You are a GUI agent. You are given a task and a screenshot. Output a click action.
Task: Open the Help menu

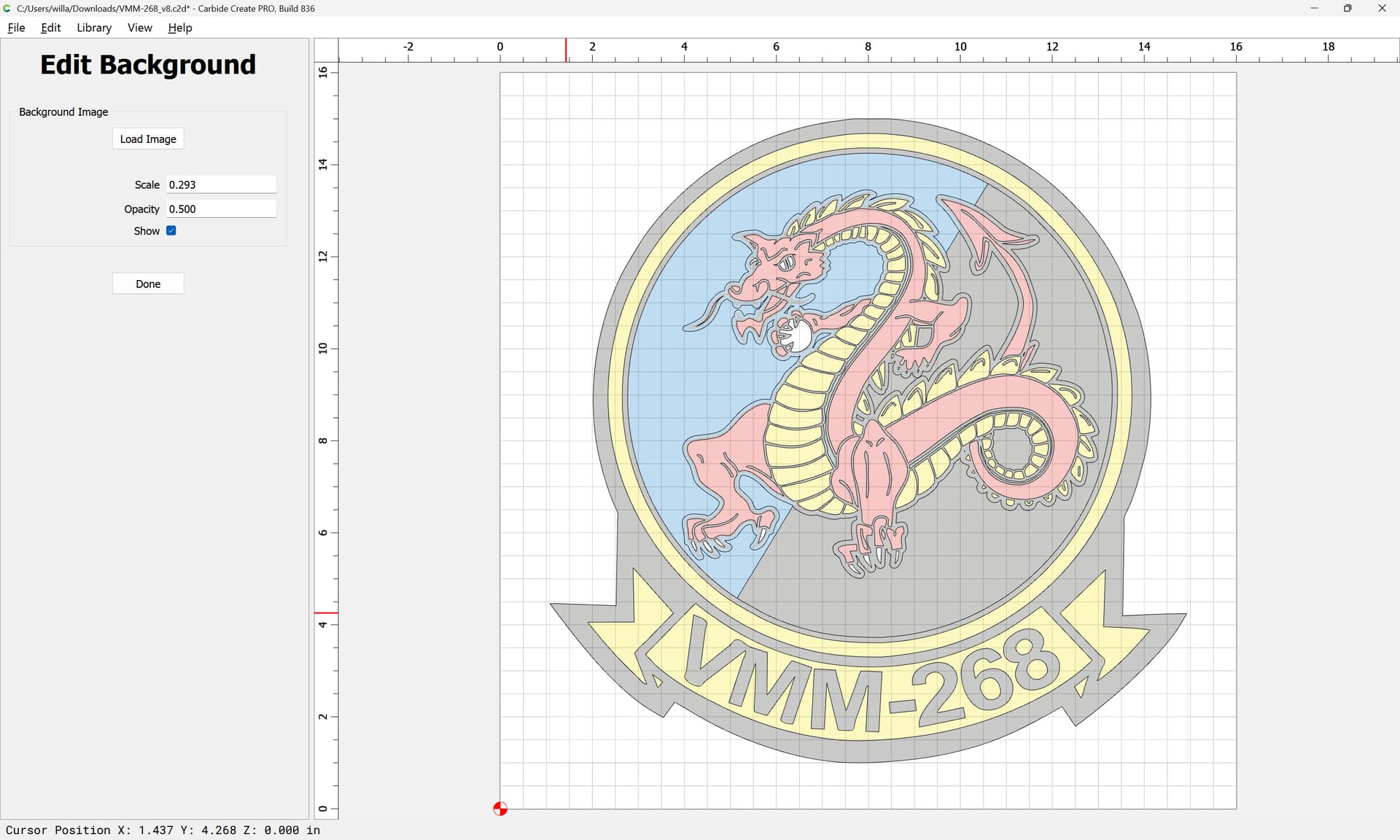(x=179, y=28)
